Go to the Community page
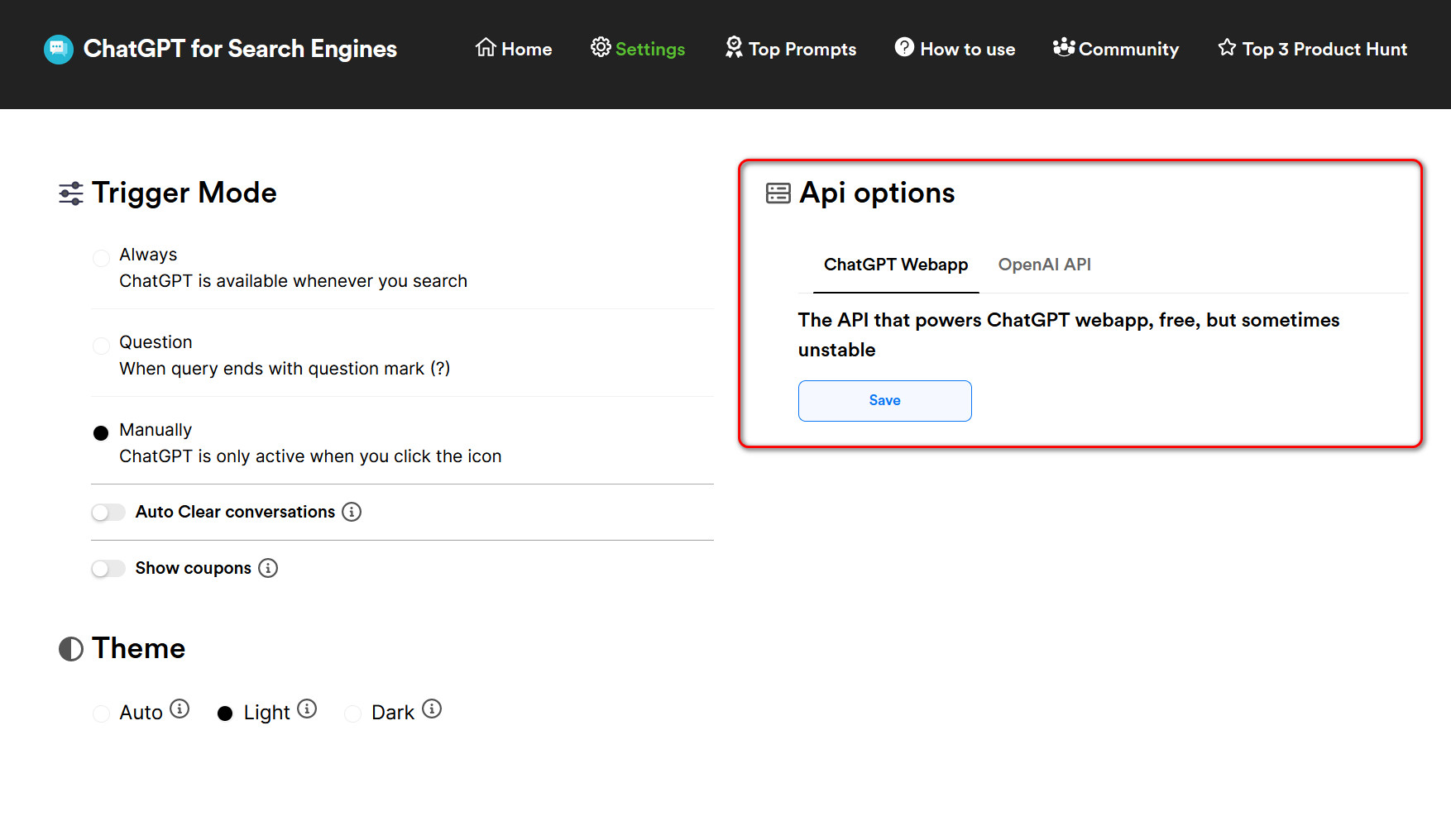 (x=1116, y=49)
